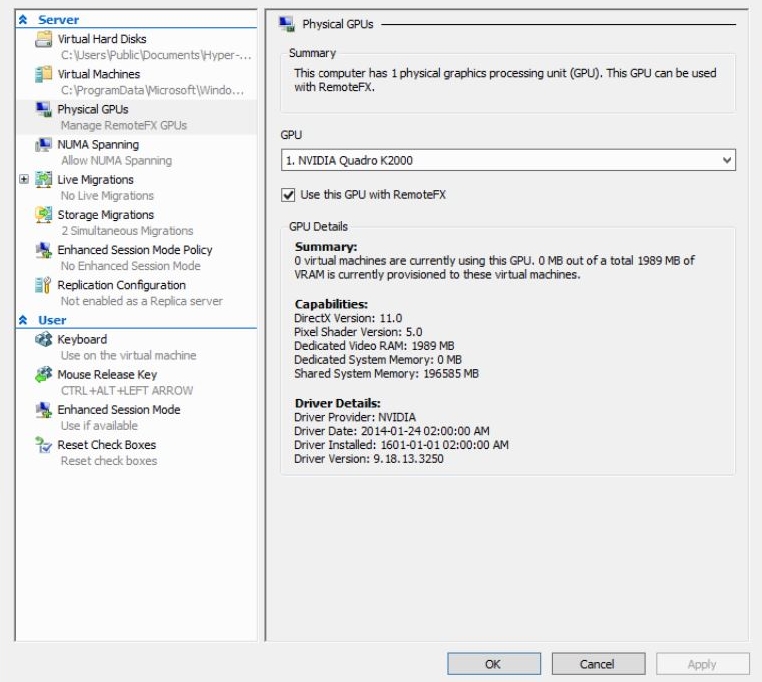Click 'Manage RemoteFX GPUs' subtitle
762x682 pixels.
click(x=124, y=125)
